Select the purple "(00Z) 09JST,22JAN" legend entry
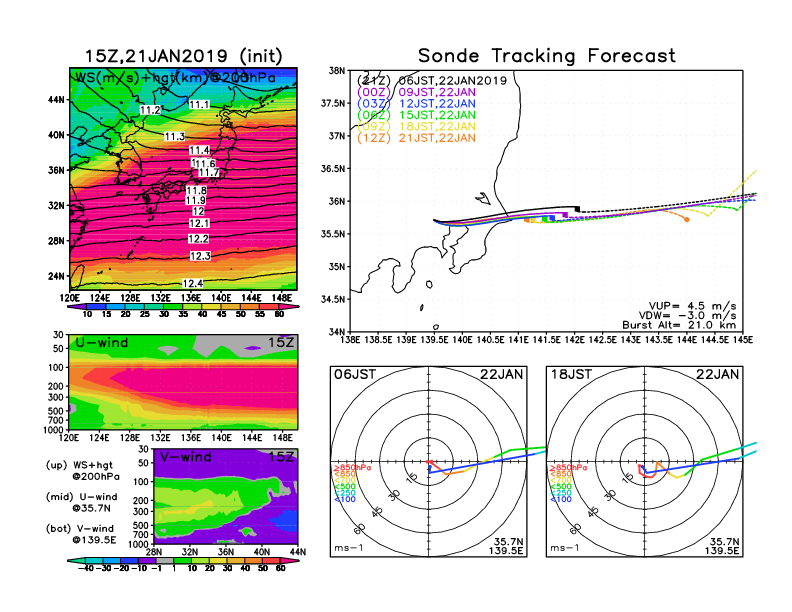The width and height of the screenshot is (792, 612). 416,92
